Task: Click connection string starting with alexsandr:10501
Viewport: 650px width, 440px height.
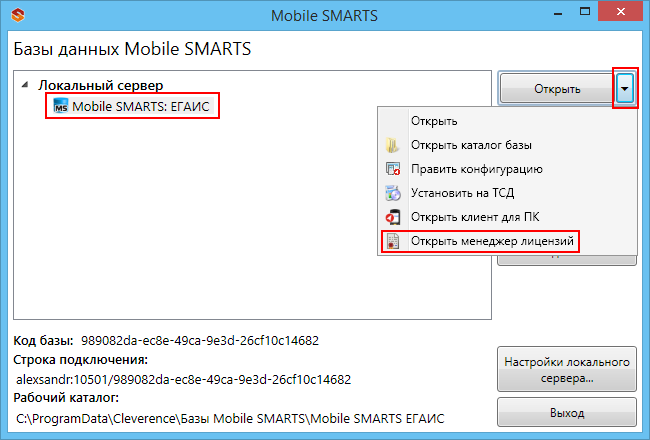Action: [x=183, y=379]
